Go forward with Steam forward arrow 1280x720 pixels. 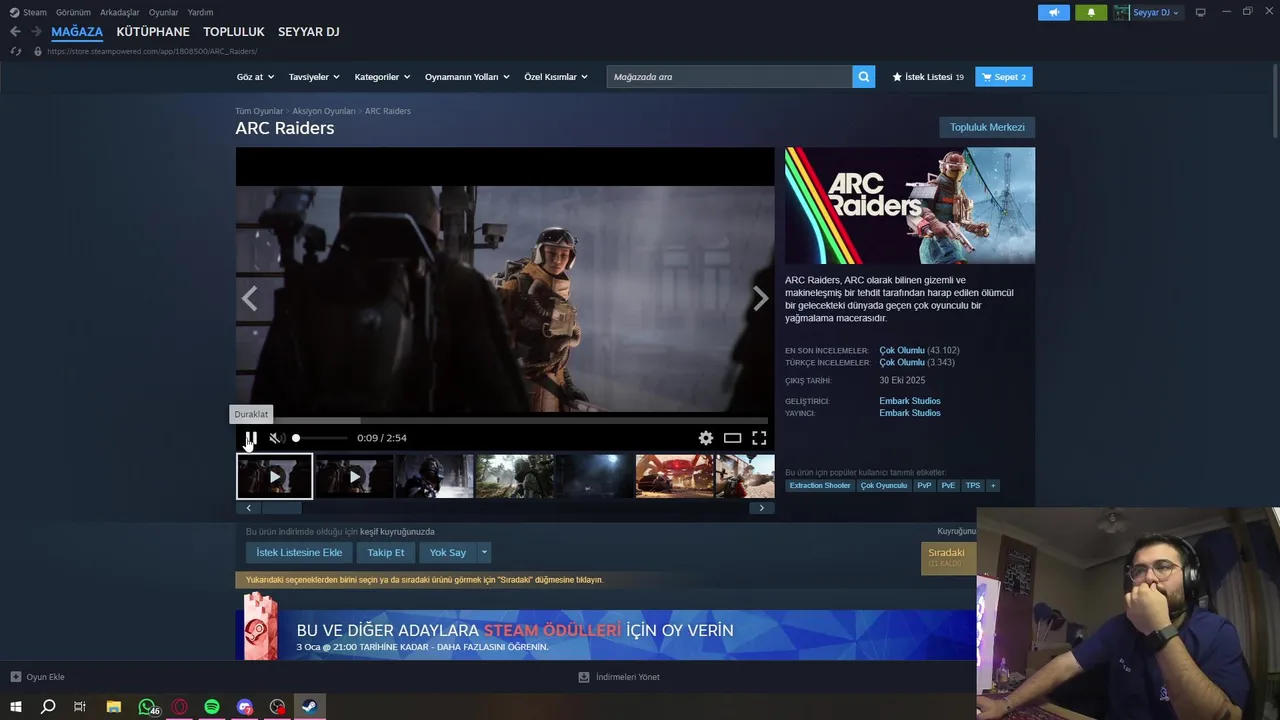point(36,32)
